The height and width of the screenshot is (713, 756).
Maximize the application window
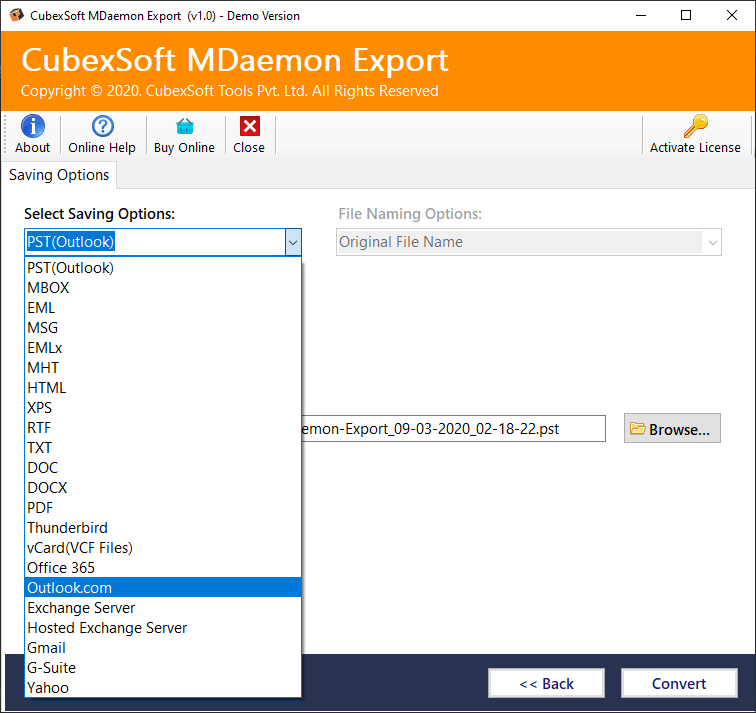[686, 15]
